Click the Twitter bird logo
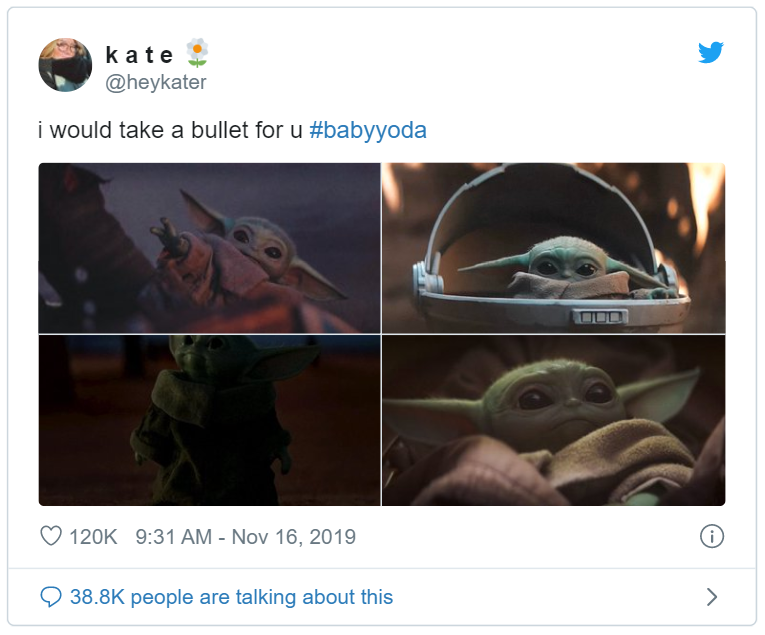Viewport: 765px width, 635px height. coord(710,53)
